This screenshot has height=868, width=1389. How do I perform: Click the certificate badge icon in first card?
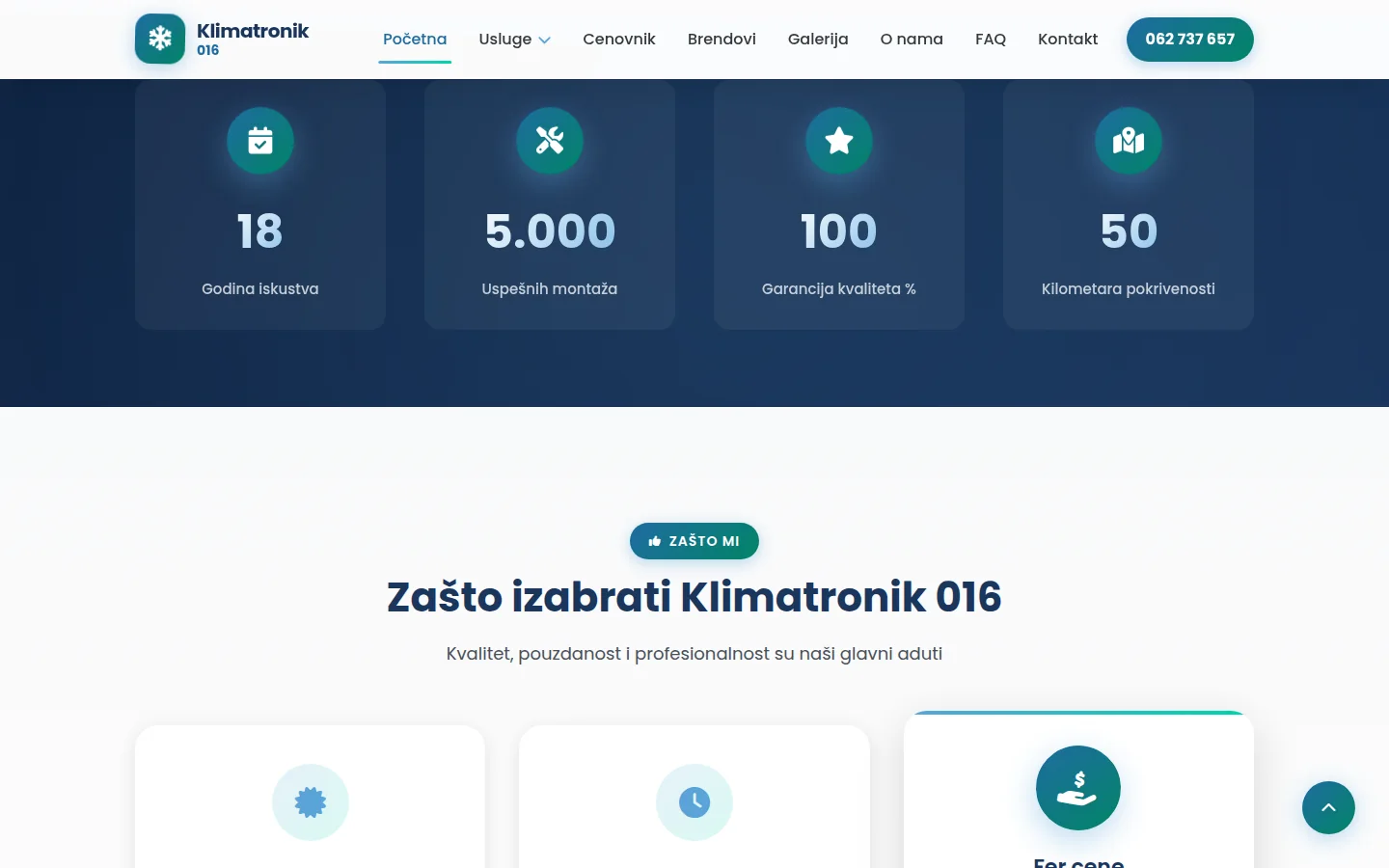tap(311, 802)
